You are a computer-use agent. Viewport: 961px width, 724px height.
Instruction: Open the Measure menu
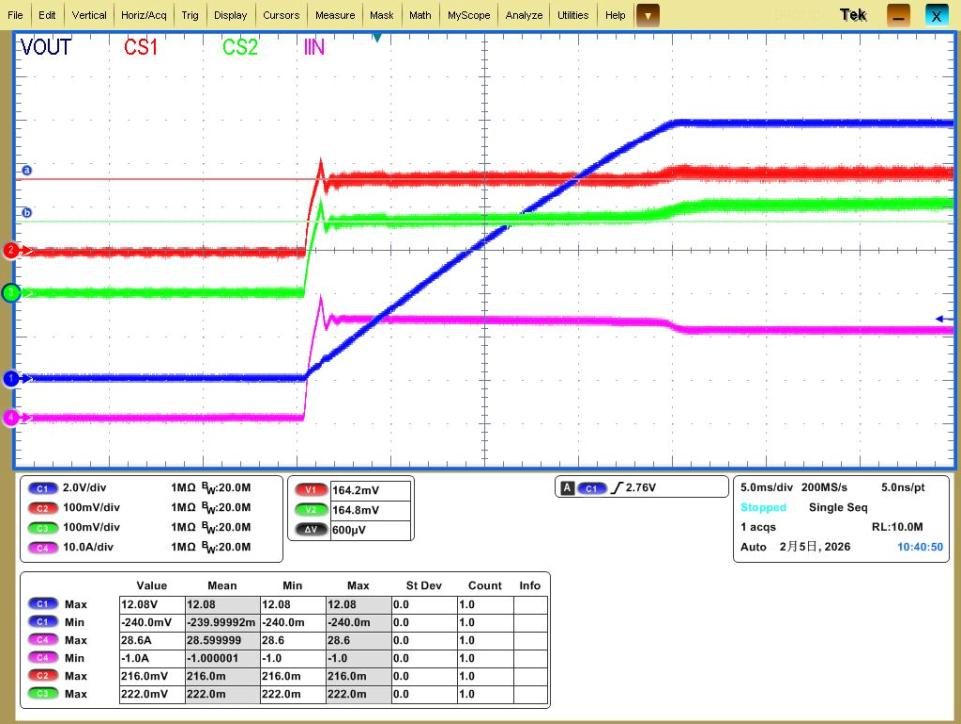[335, 15]
